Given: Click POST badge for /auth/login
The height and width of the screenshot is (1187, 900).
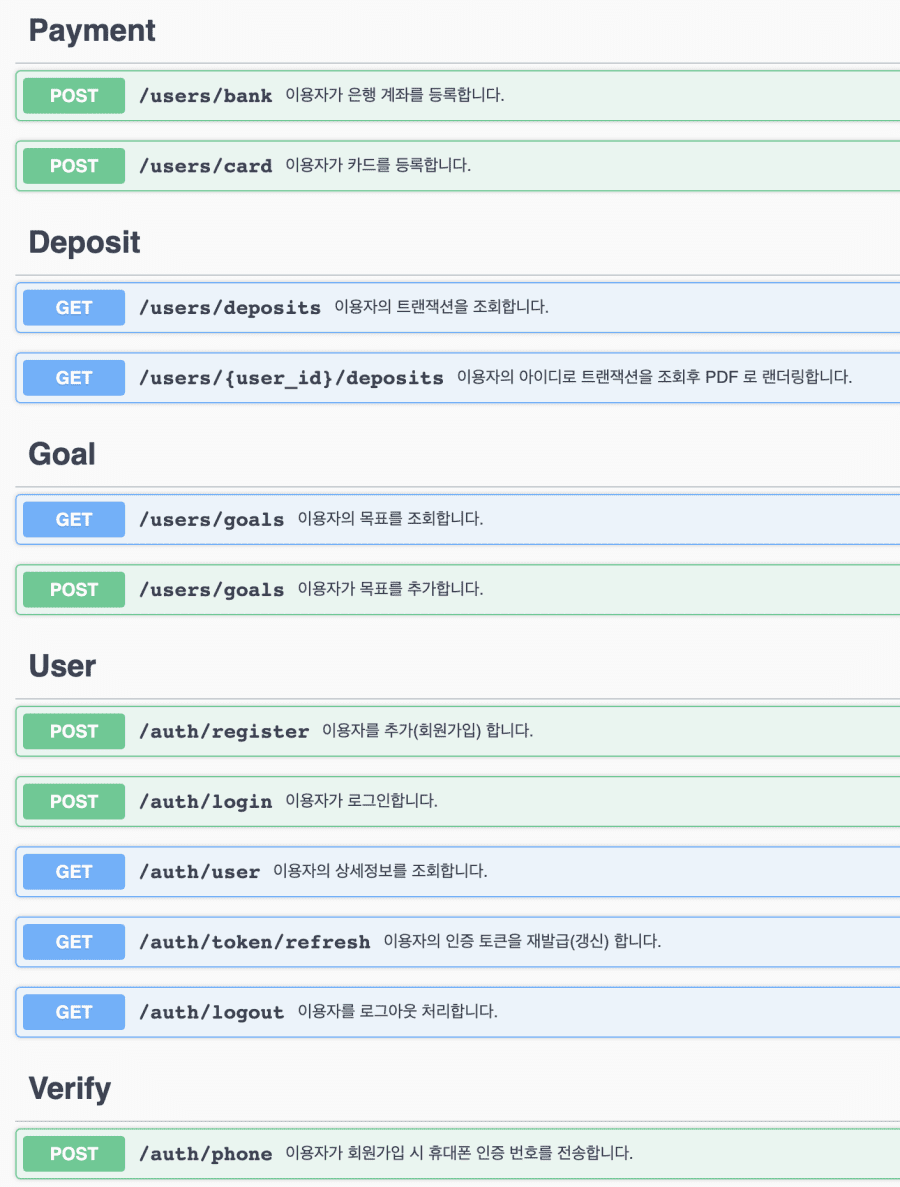Looking at the screenshot, I should [x=74, y=802].
